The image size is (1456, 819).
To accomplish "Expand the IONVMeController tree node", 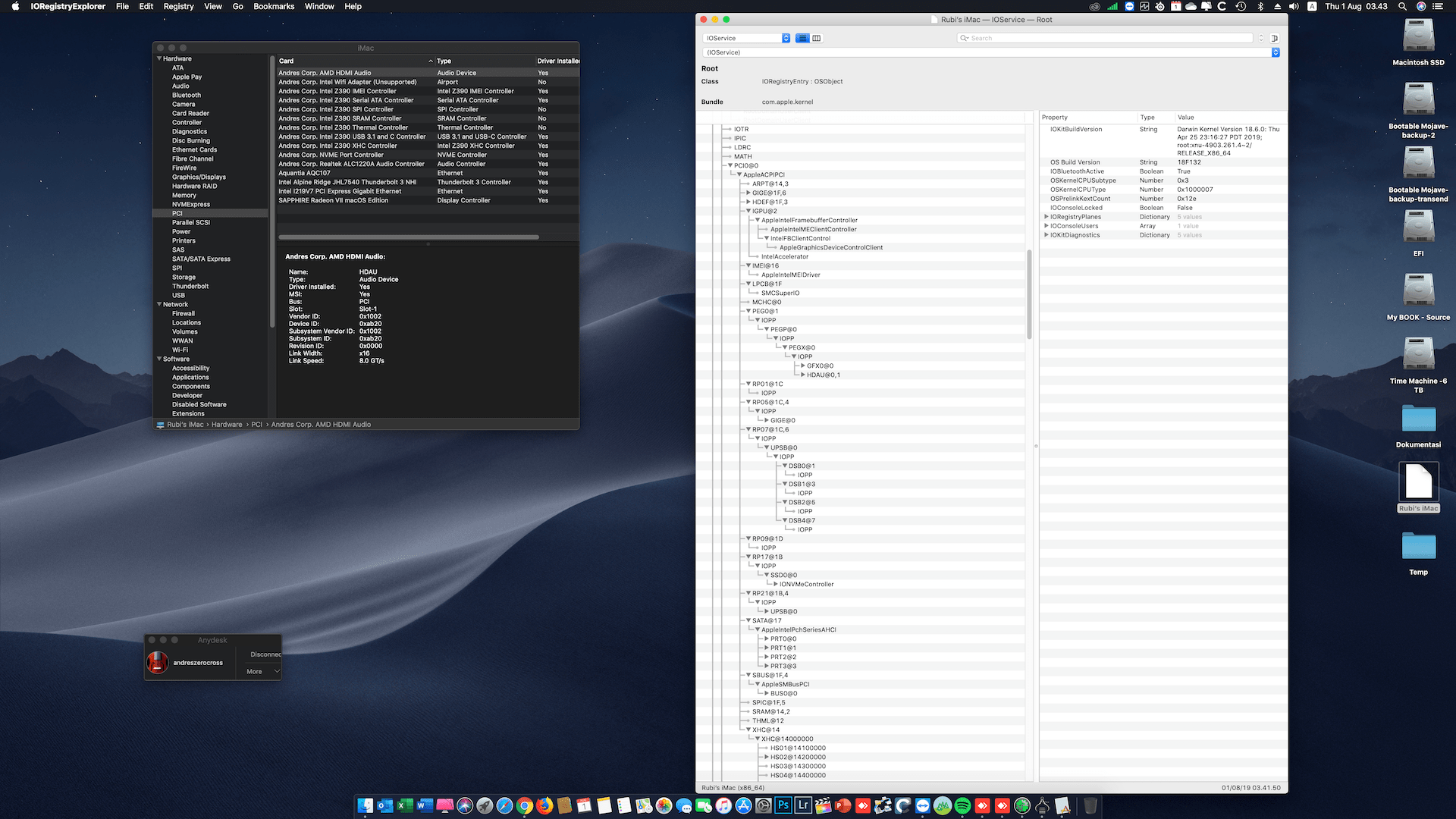I will point(776,584).
